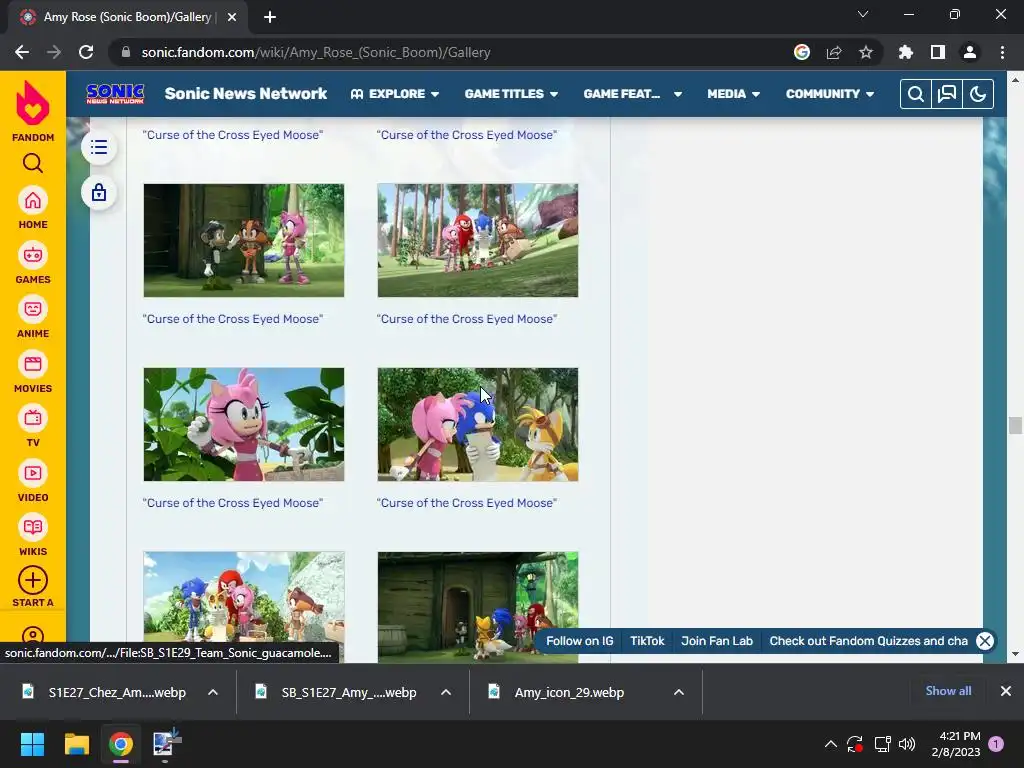The height and width of the screenshot is (768, 1024).
Task: Toggle Chrome side panel icon
Action: click(x=938, y=52)
